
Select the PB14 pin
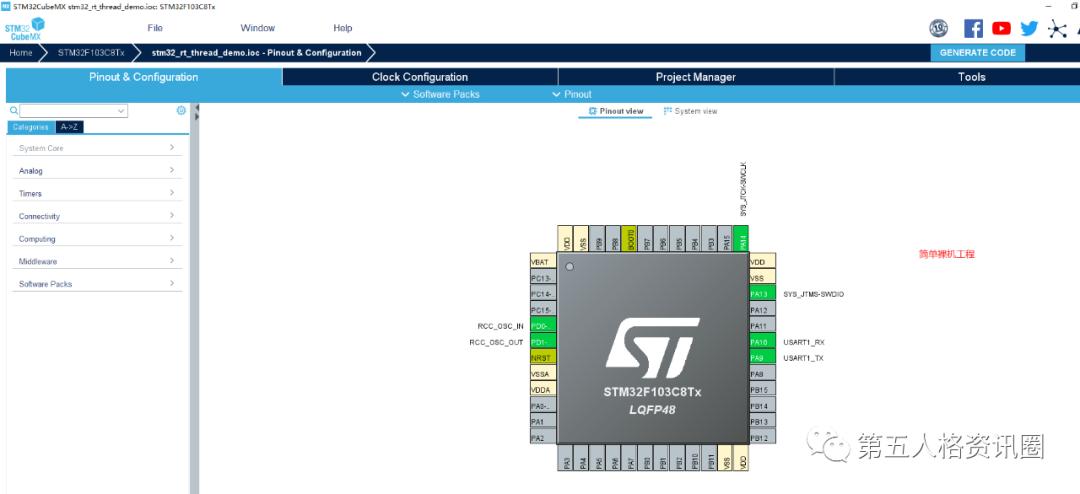762,406
